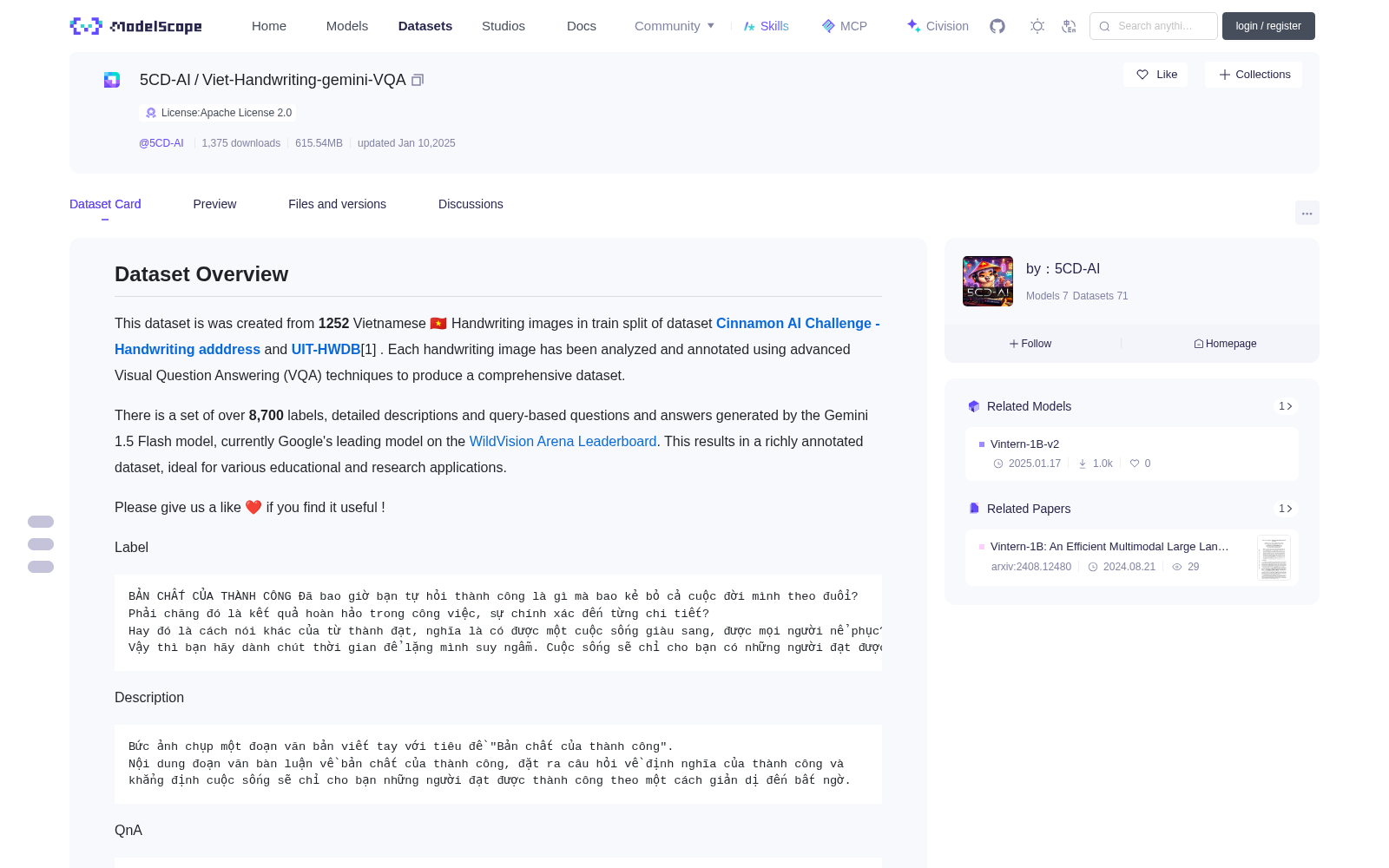Screen dimensions: 1389x868
Task: Click the paper views eye icon
Action: [1177, 567]
